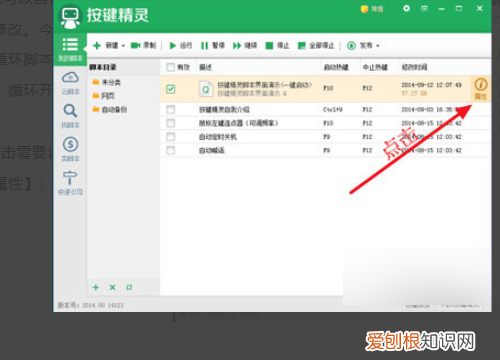Click the Ctrl+9 start hotkey cell
This screenshot has height=360, width=500.
[333, 109]
